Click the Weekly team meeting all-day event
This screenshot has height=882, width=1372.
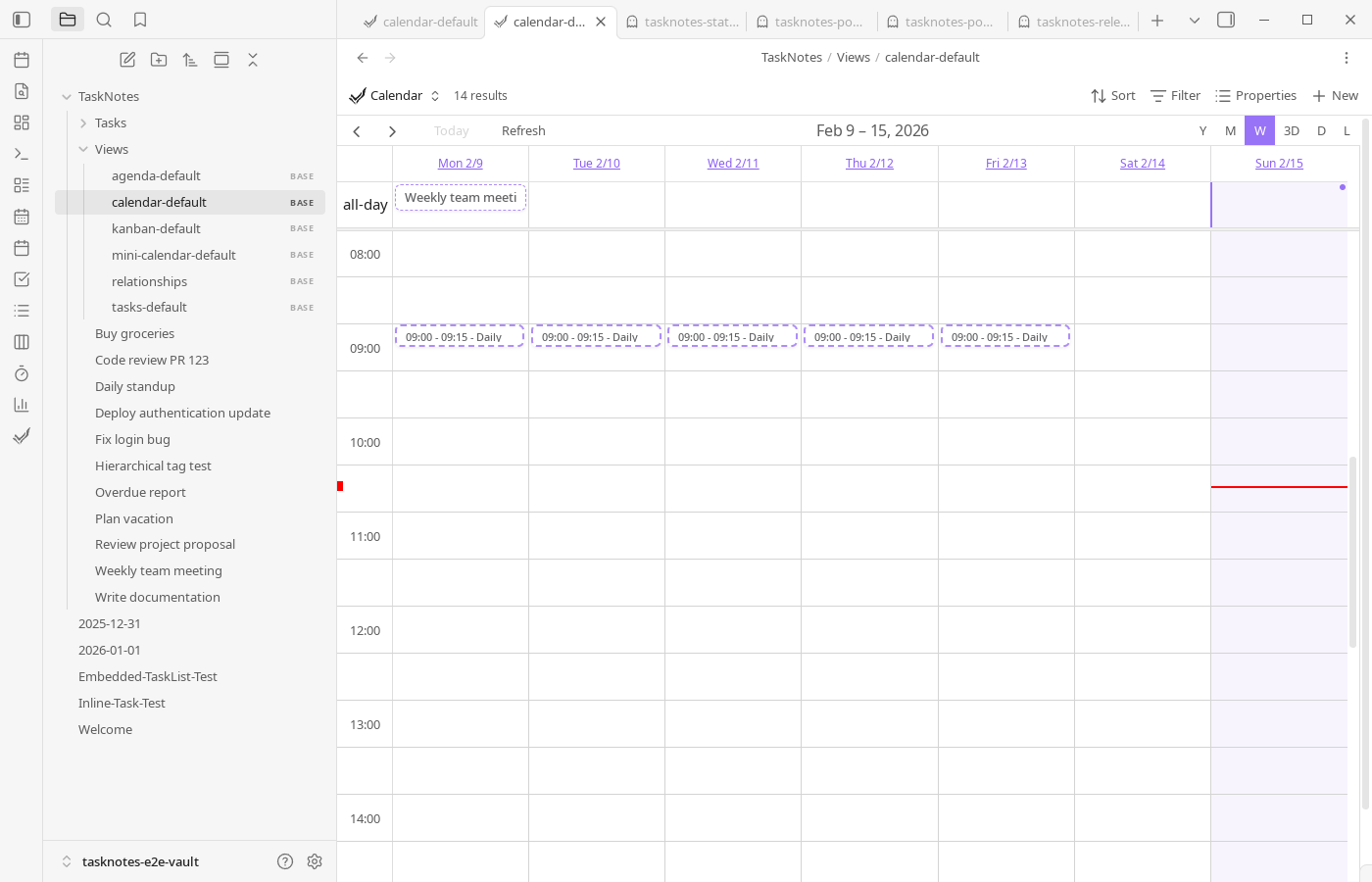(x=460, y=197)
